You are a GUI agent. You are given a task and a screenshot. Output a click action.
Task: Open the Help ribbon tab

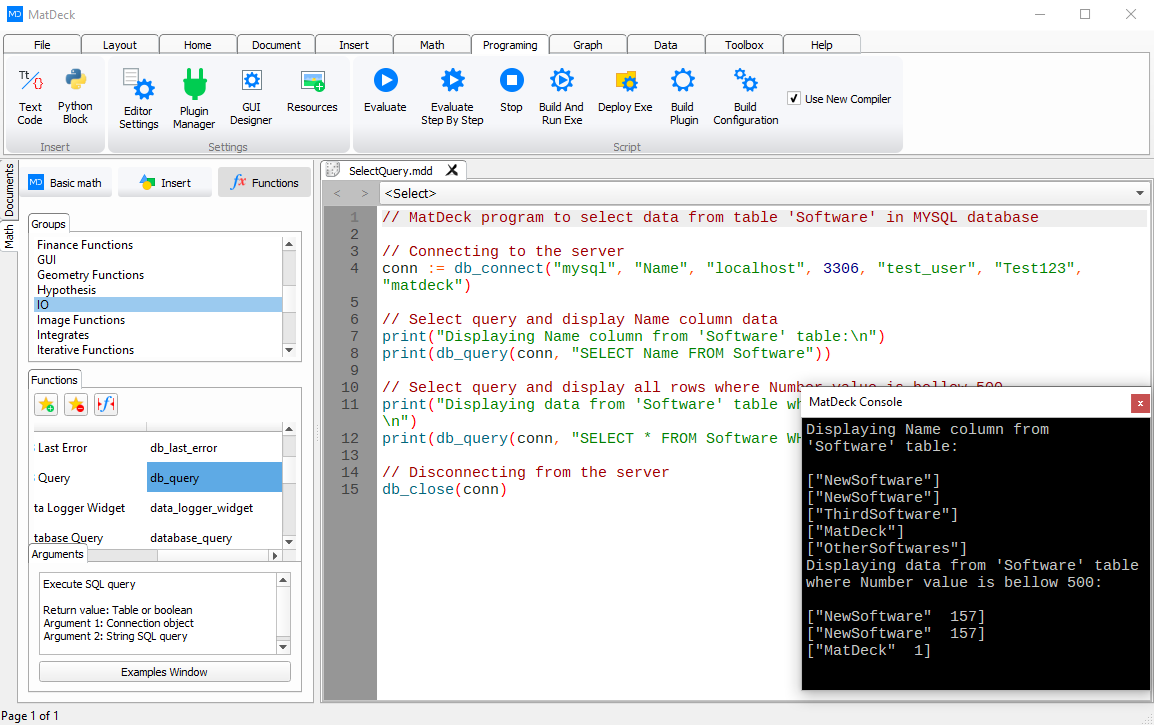click(x=822, y=45)
